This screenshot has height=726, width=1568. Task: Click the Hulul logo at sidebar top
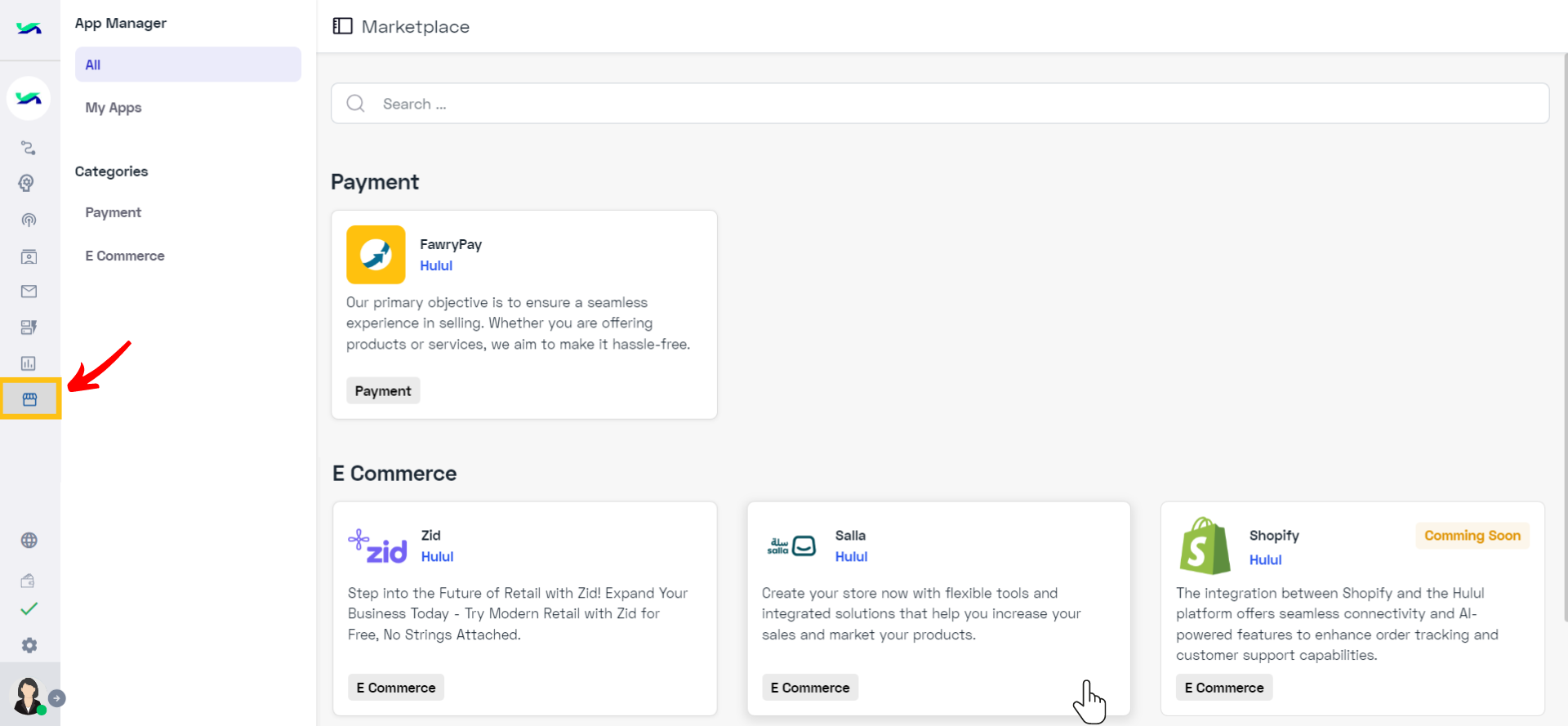[x=29, y=28]
